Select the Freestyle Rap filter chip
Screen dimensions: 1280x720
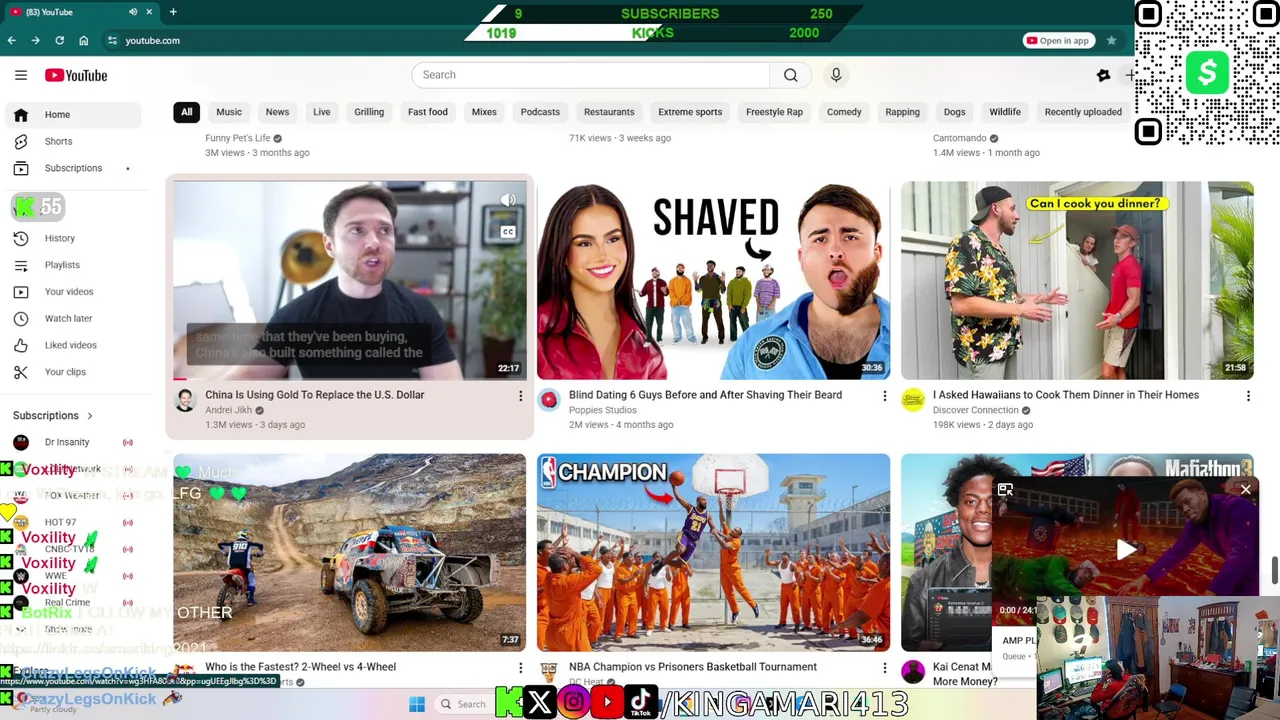[x=774, y=112]
